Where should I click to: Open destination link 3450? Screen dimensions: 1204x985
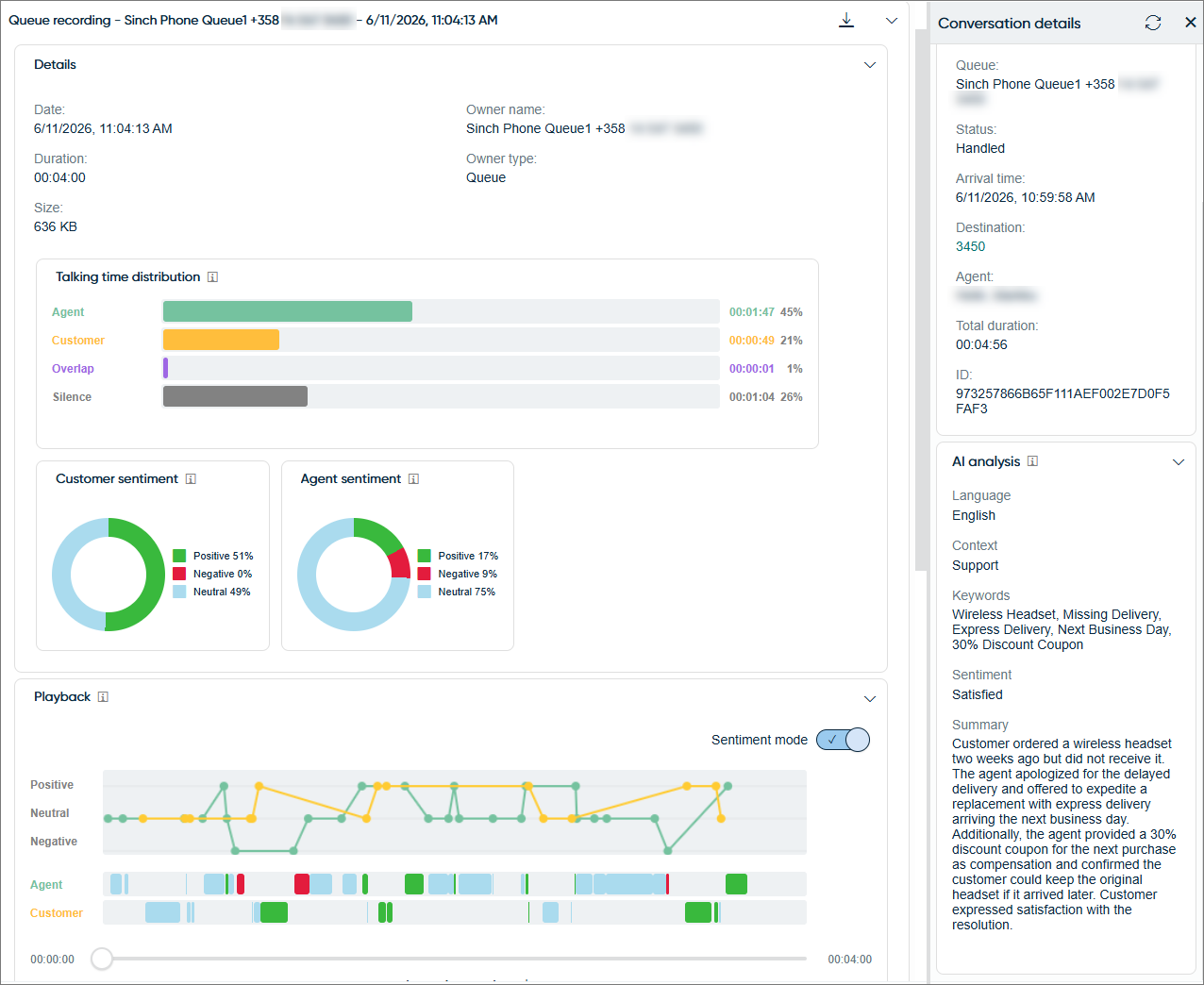point(970,246)
